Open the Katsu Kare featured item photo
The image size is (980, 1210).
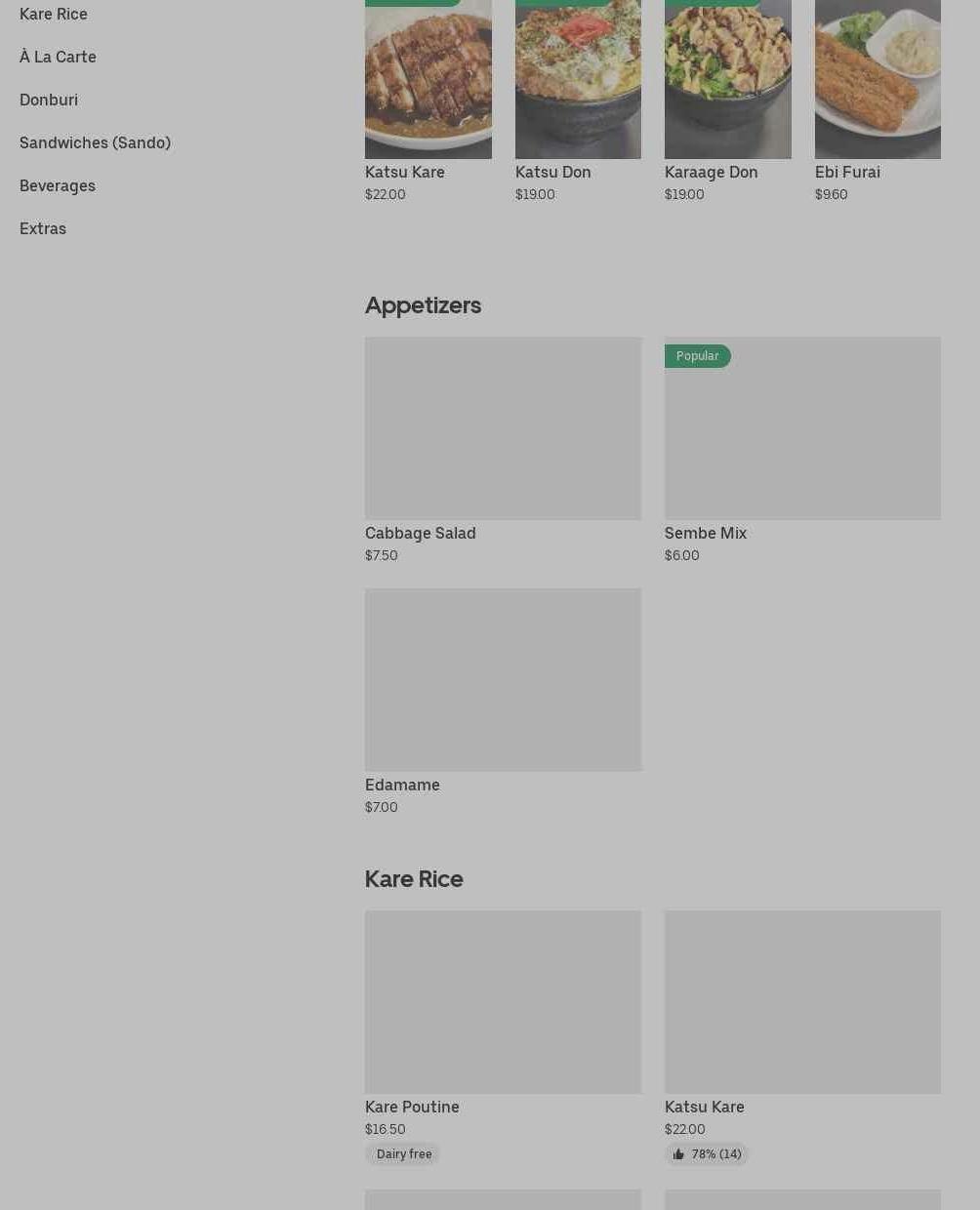coord(429,79)
